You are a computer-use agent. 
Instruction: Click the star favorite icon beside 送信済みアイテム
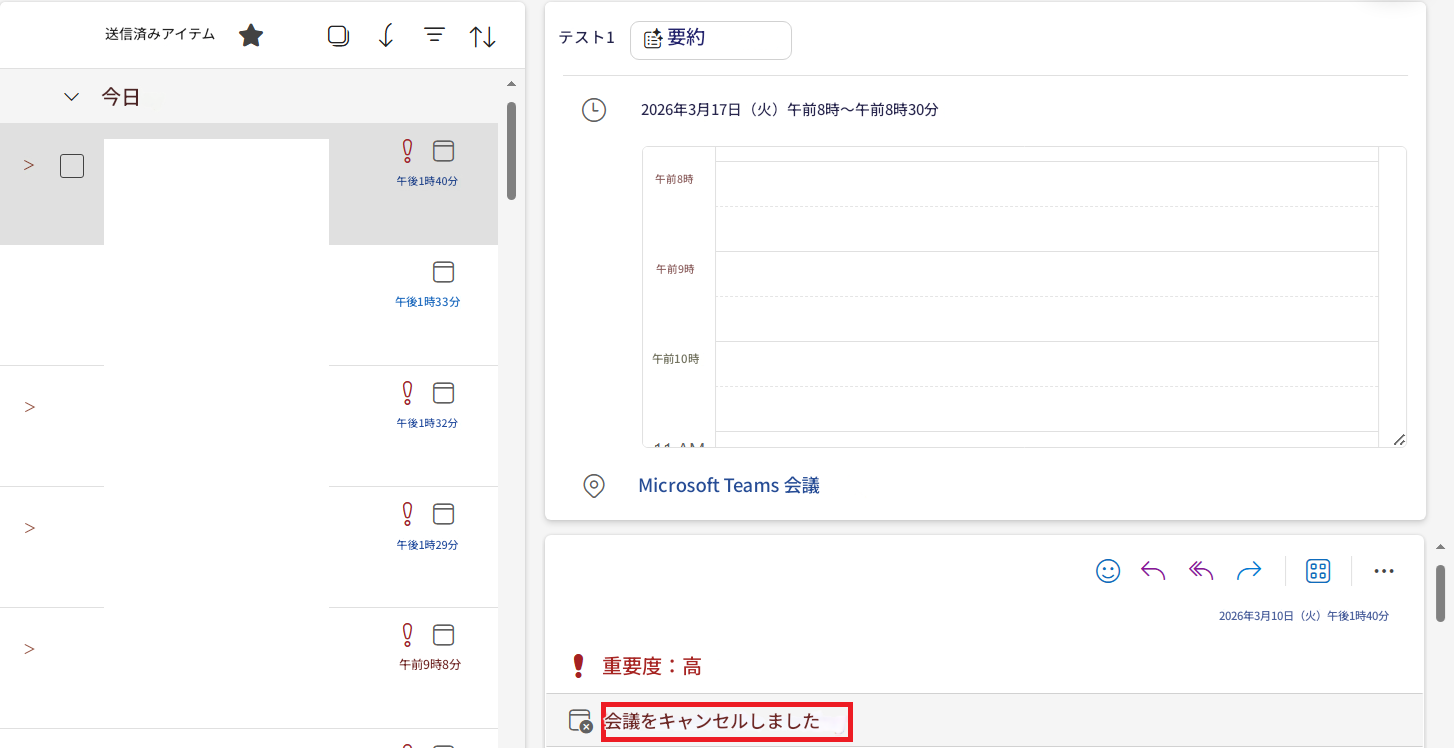click(x=251, y=36)
